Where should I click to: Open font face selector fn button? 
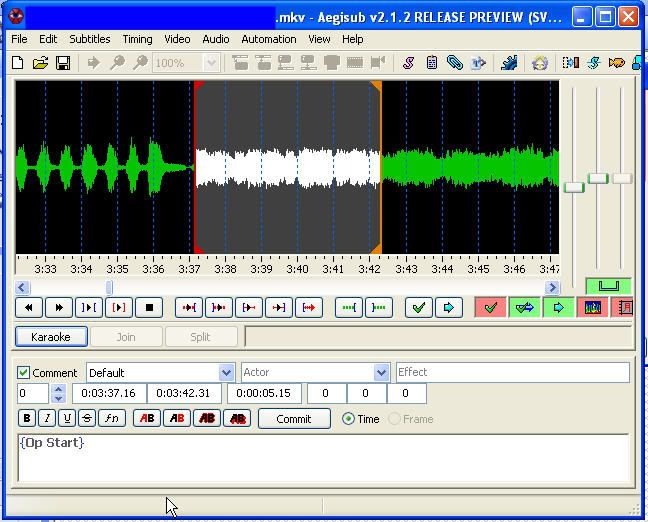click(112, 418)
